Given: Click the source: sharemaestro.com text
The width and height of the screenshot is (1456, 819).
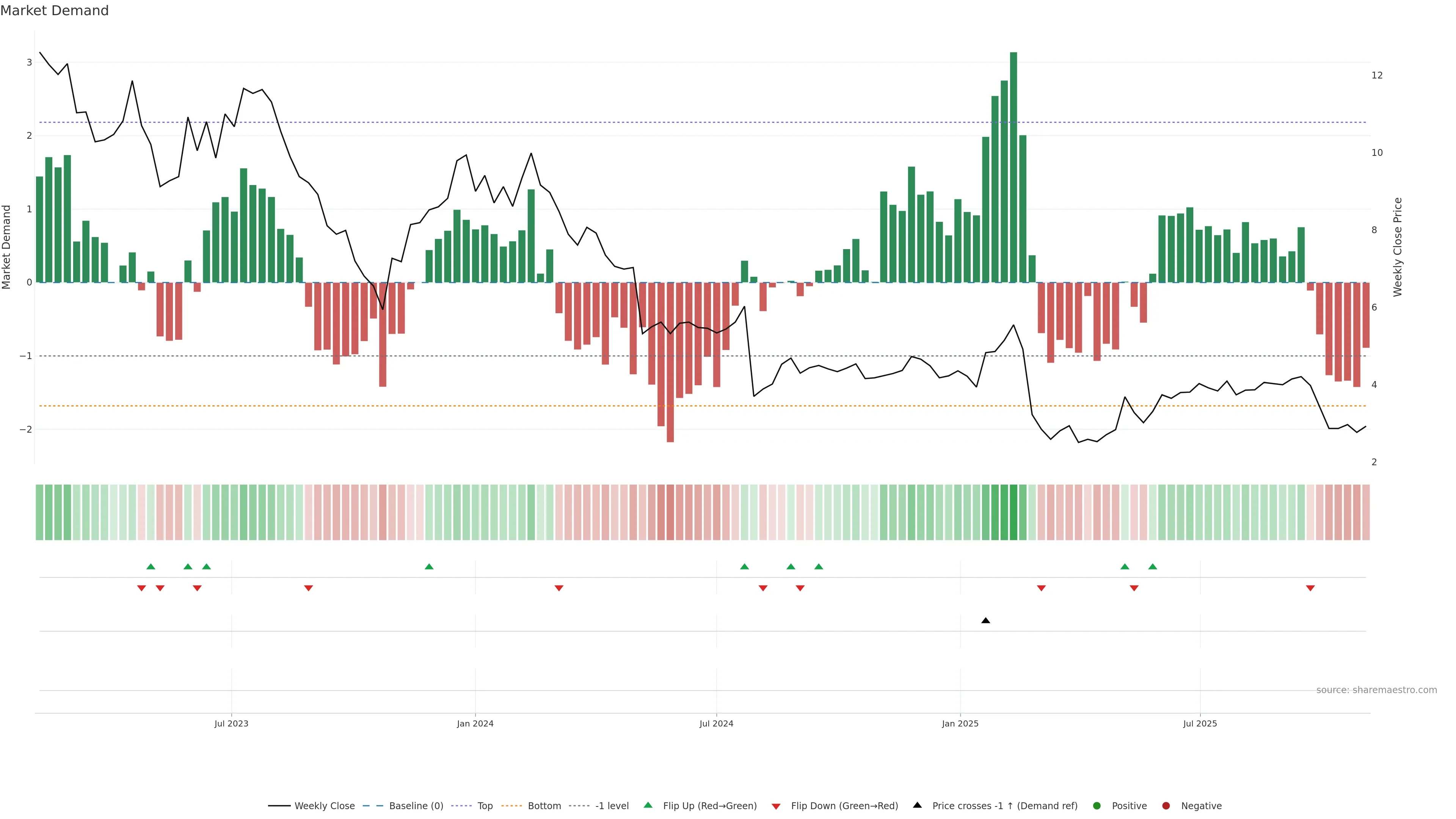Looking at the screenshot, I should tap(1376, 690).
